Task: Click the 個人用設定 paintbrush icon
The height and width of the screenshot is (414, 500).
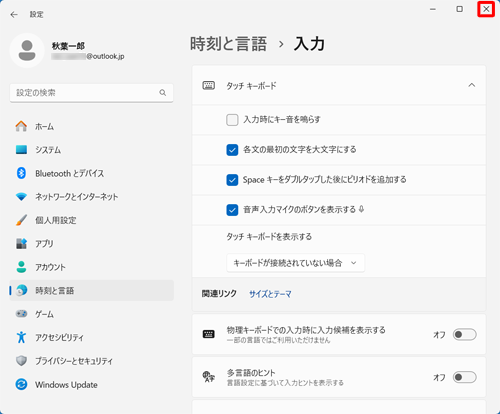Action: [21, 220]
